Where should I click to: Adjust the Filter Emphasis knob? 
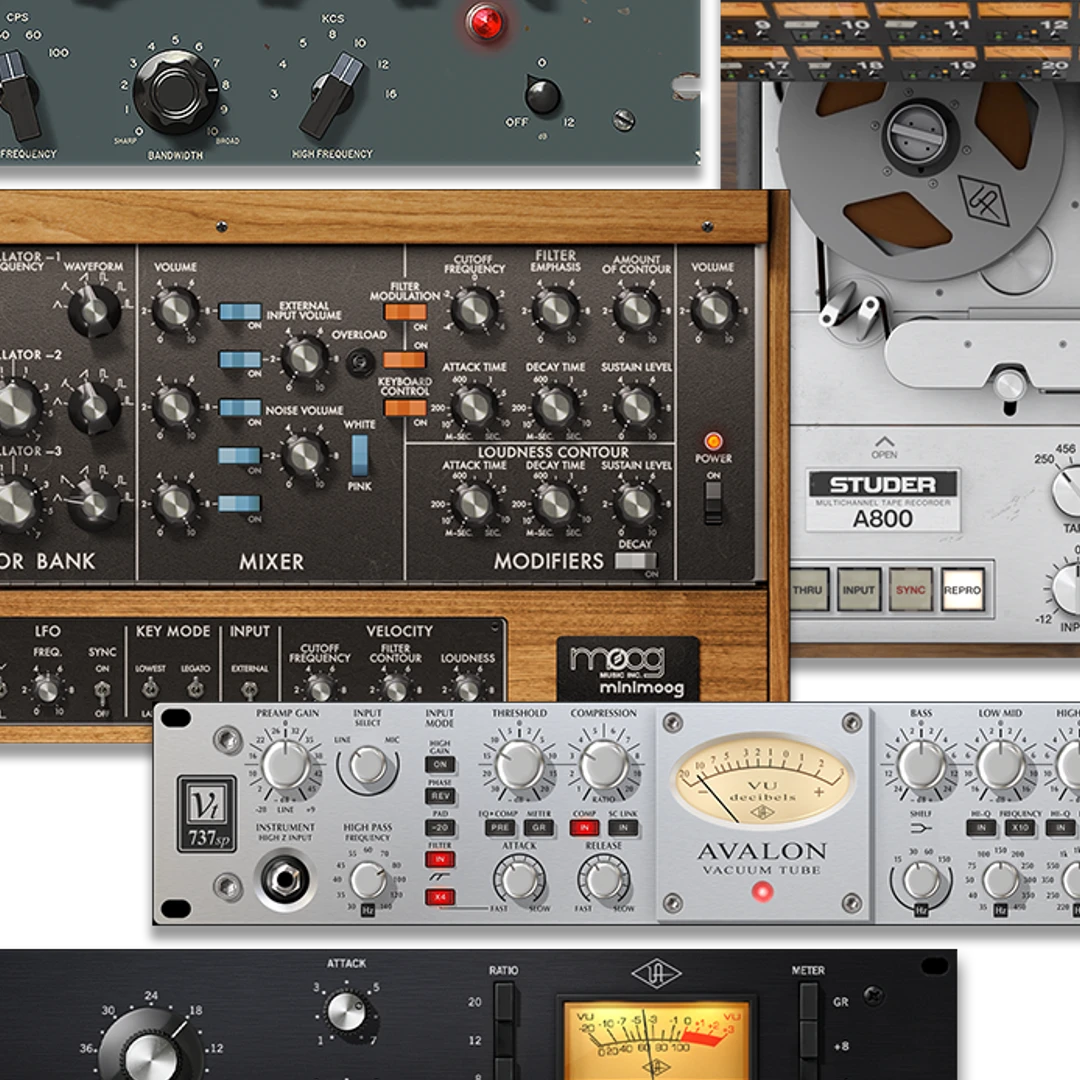coord(555,311)
